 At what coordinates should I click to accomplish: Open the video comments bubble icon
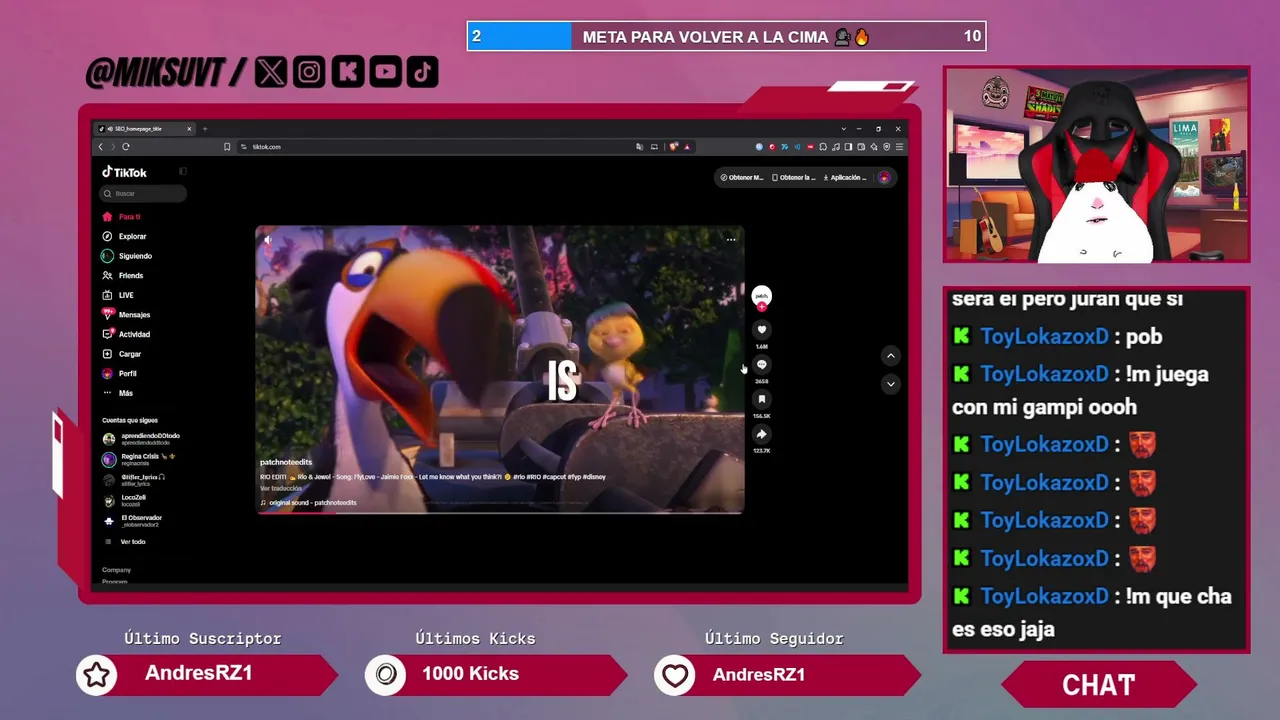coord(761,365)
